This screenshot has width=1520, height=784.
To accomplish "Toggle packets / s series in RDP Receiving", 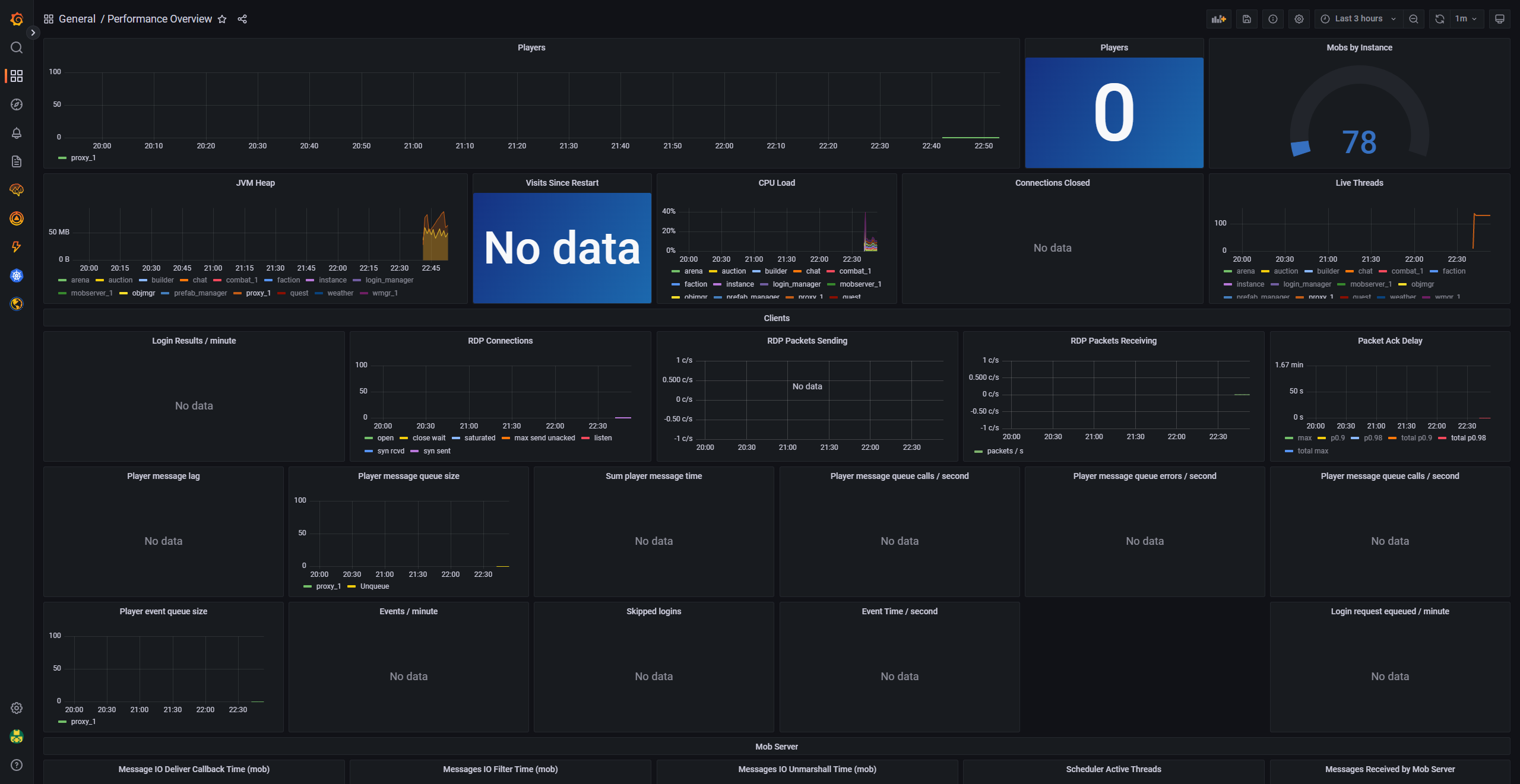I will [x=1004, y=451].
